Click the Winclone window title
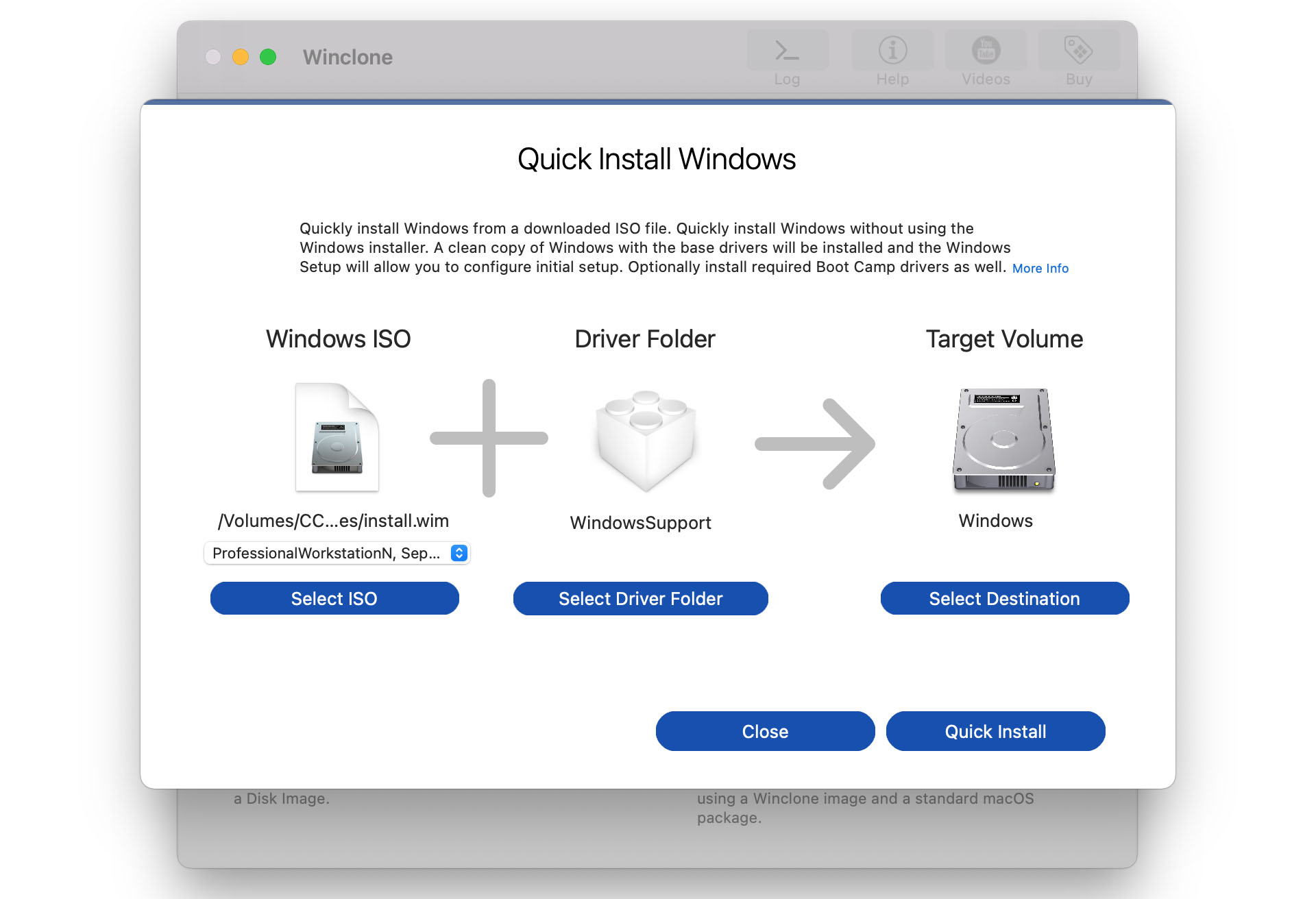Viewport: 1316px width, 899px height. (x=348, y=57)
